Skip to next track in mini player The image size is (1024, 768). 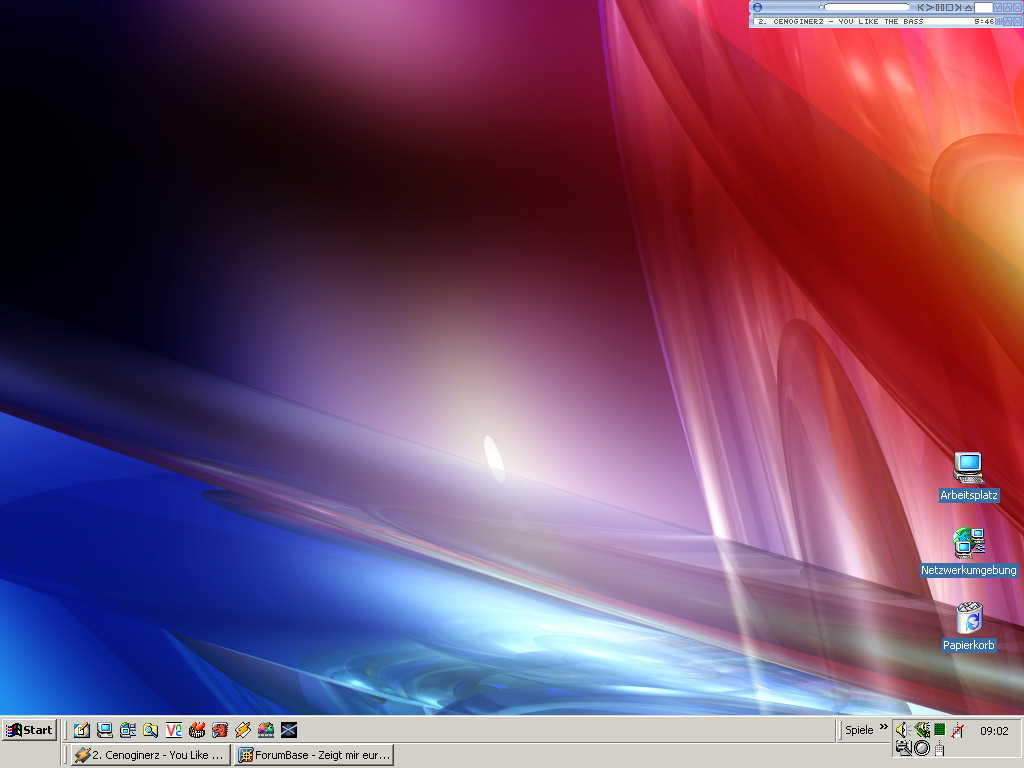coord(958,8)
